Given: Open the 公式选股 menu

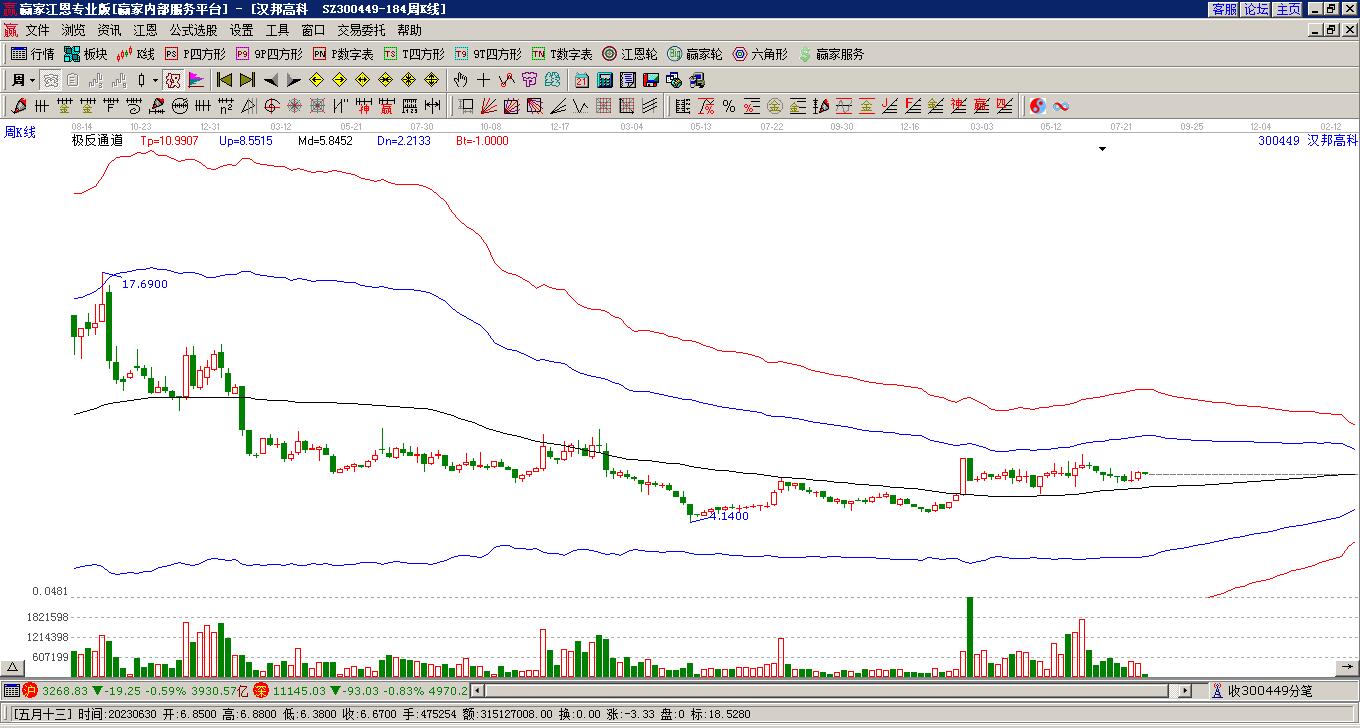Looking at the screenshot, I should point(193,31).
